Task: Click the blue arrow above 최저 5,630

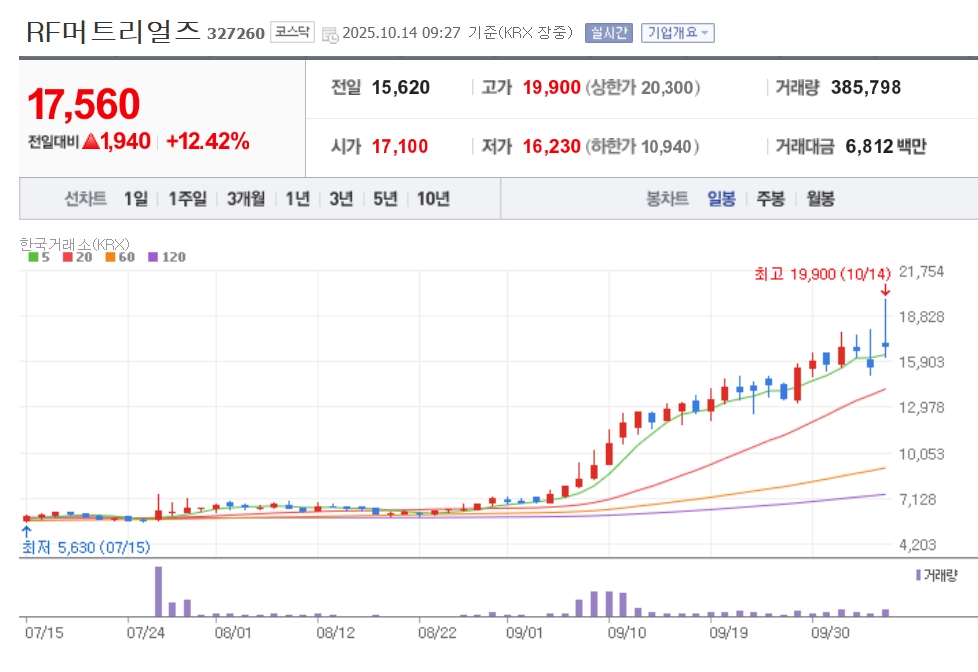Action: click(x=27, y=530)
